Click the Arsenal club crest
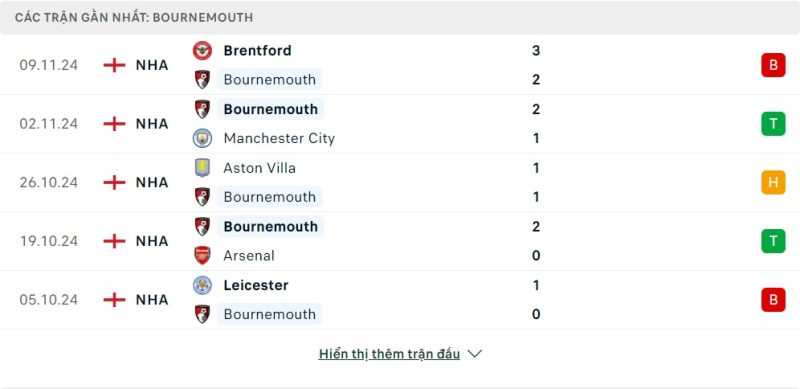The width and height of the screenshot is (800, 389). [x=203, y=255]
